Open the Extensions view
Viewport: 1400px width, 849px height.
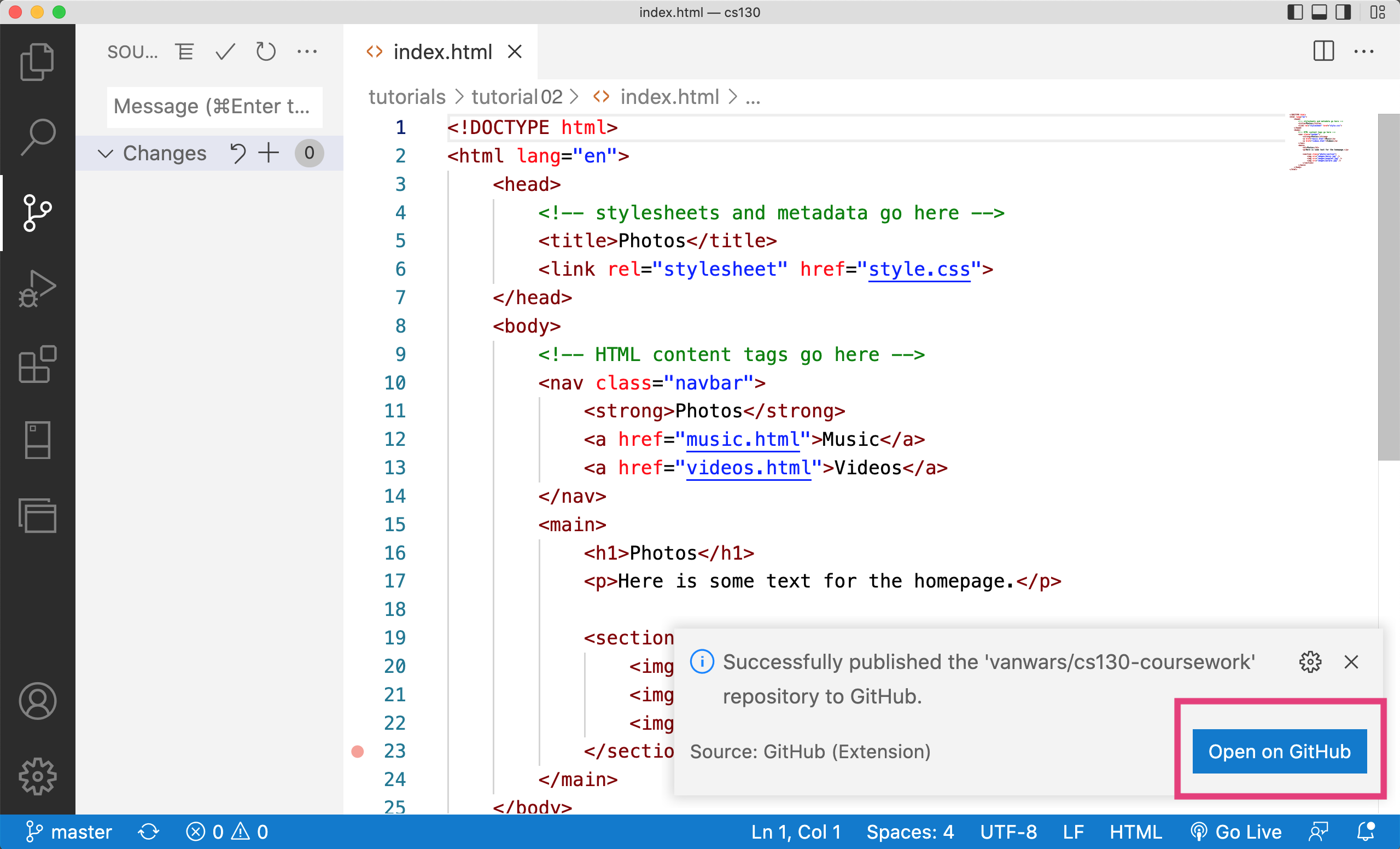pyautogui.click(x=37, y=364)
